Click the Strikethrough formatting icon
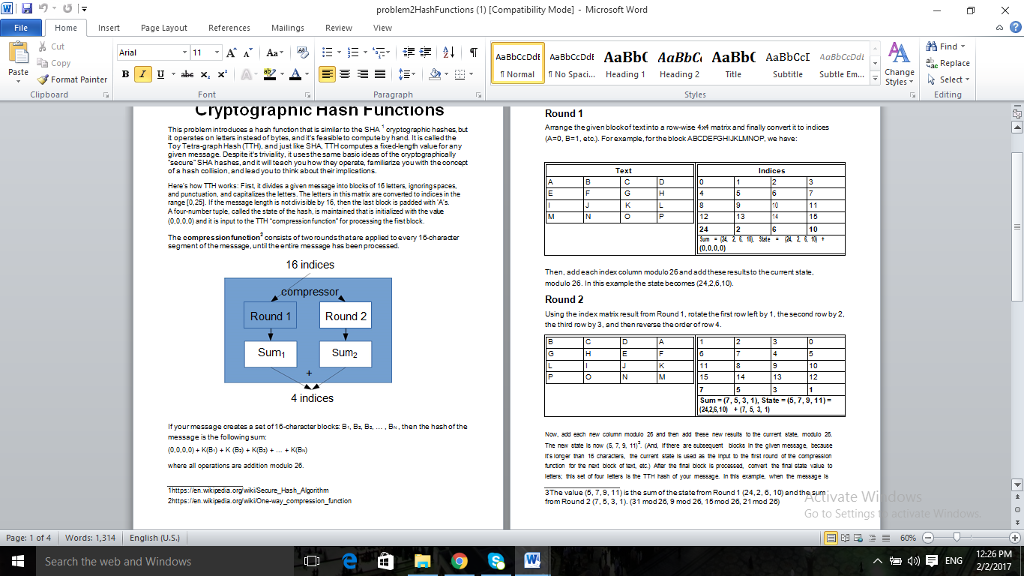This screenshot has width=1024, height=576. [x=188, y=74]
